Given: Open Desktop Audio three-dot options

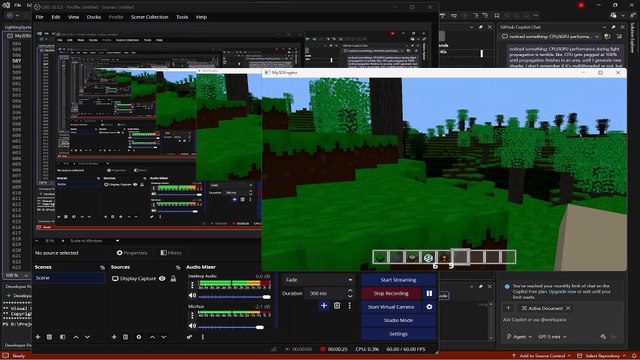Looking at the screenshot, I should coord(192,284).
